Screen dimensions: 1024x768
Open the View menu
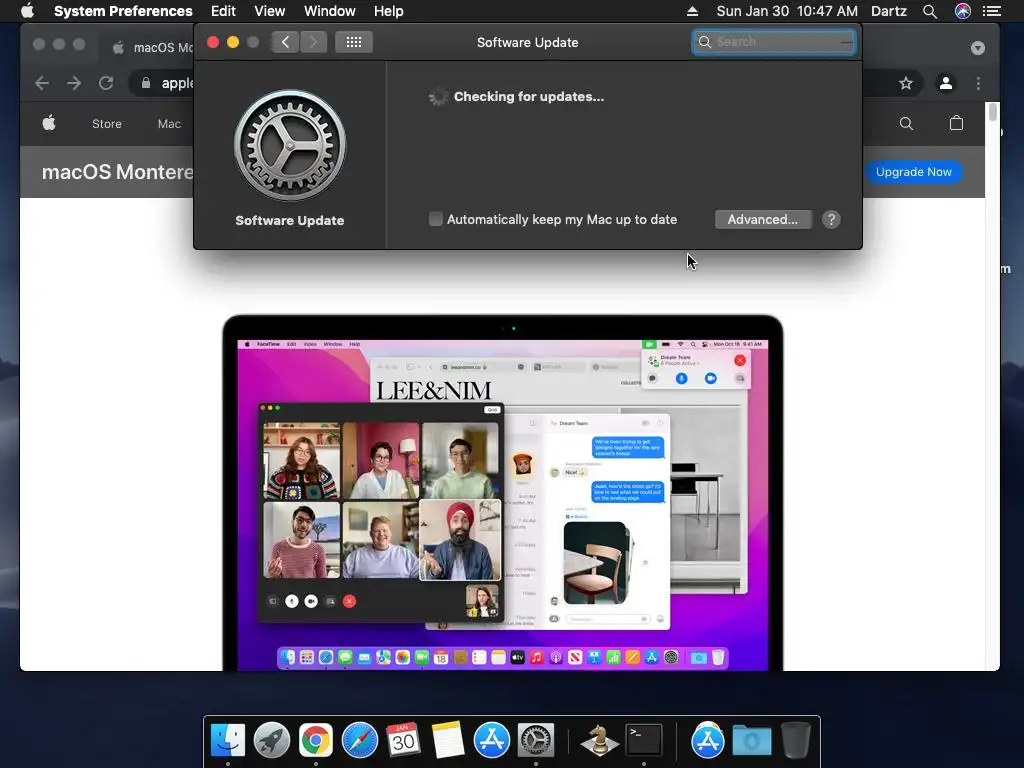[x=270, y=11]
